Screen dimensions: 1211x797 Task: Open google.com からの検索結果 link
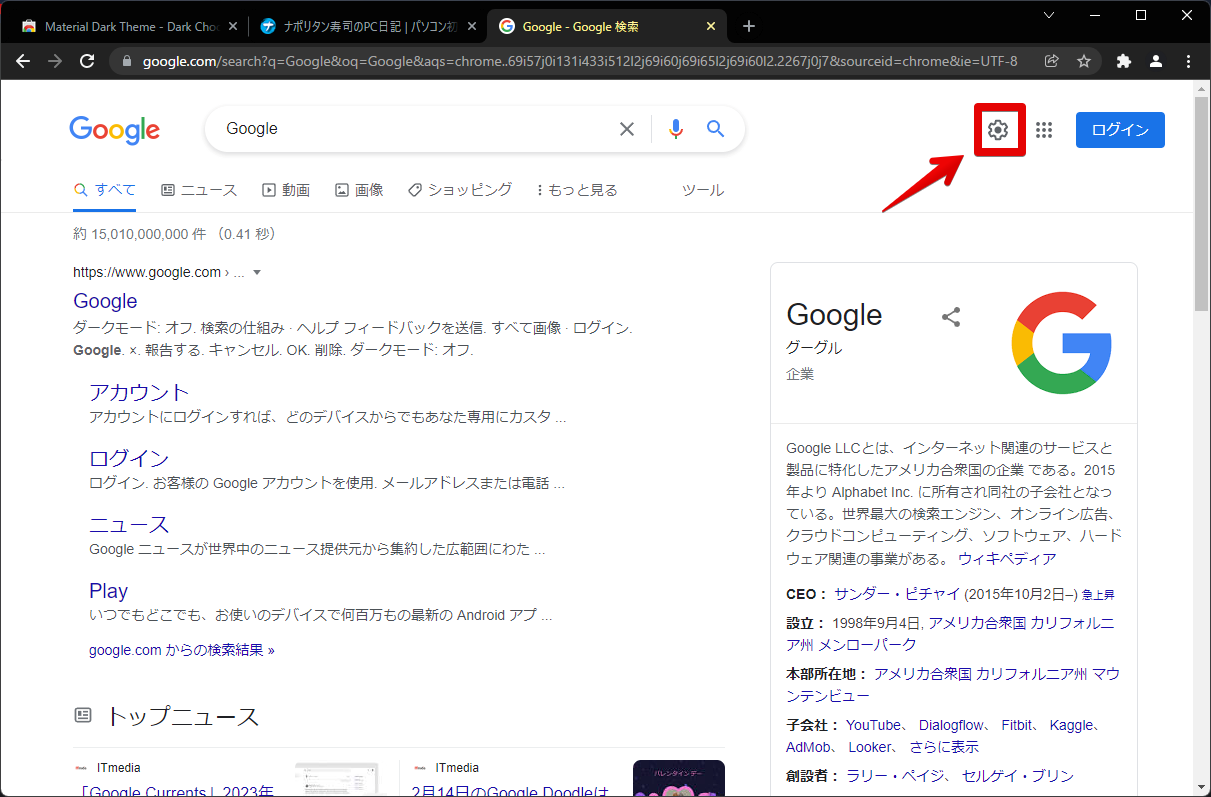click(x=181, y=650)
